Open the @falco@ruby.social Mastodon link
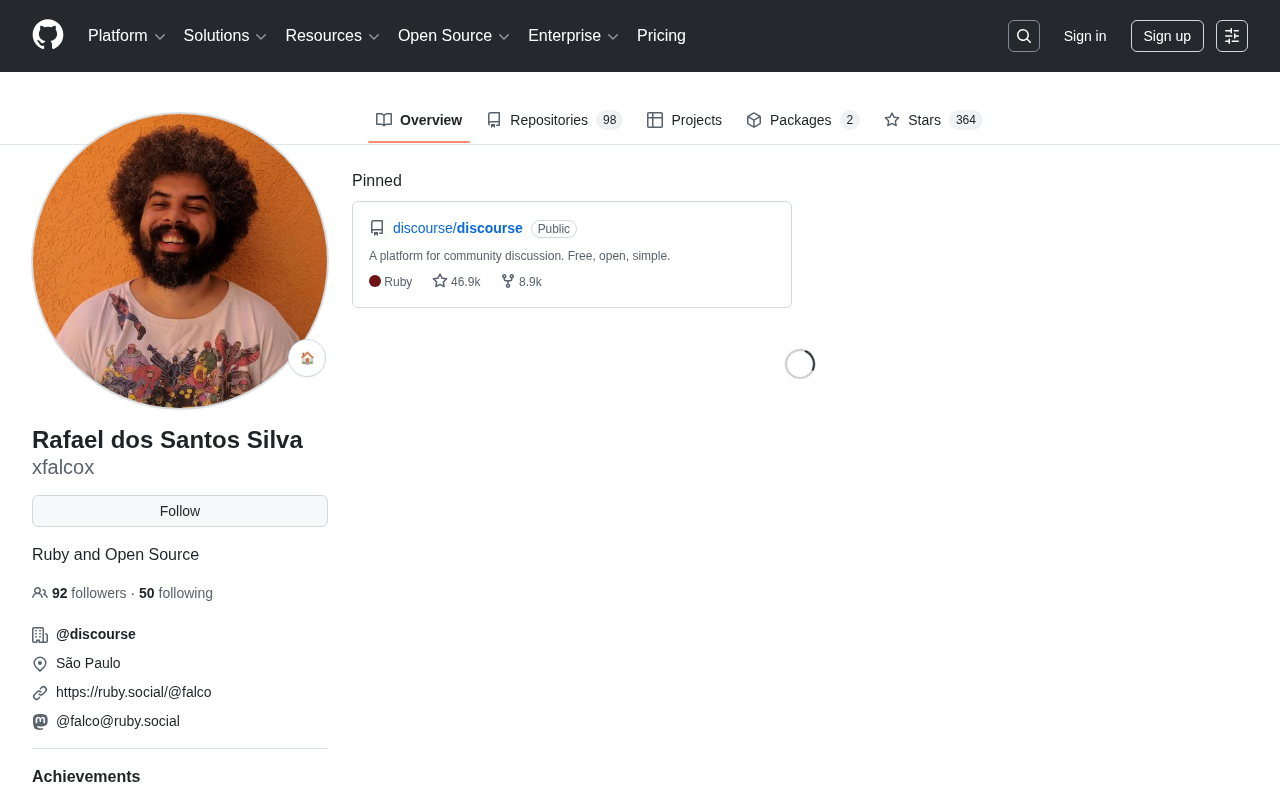The image size is (1280, 800). point(118,721)
